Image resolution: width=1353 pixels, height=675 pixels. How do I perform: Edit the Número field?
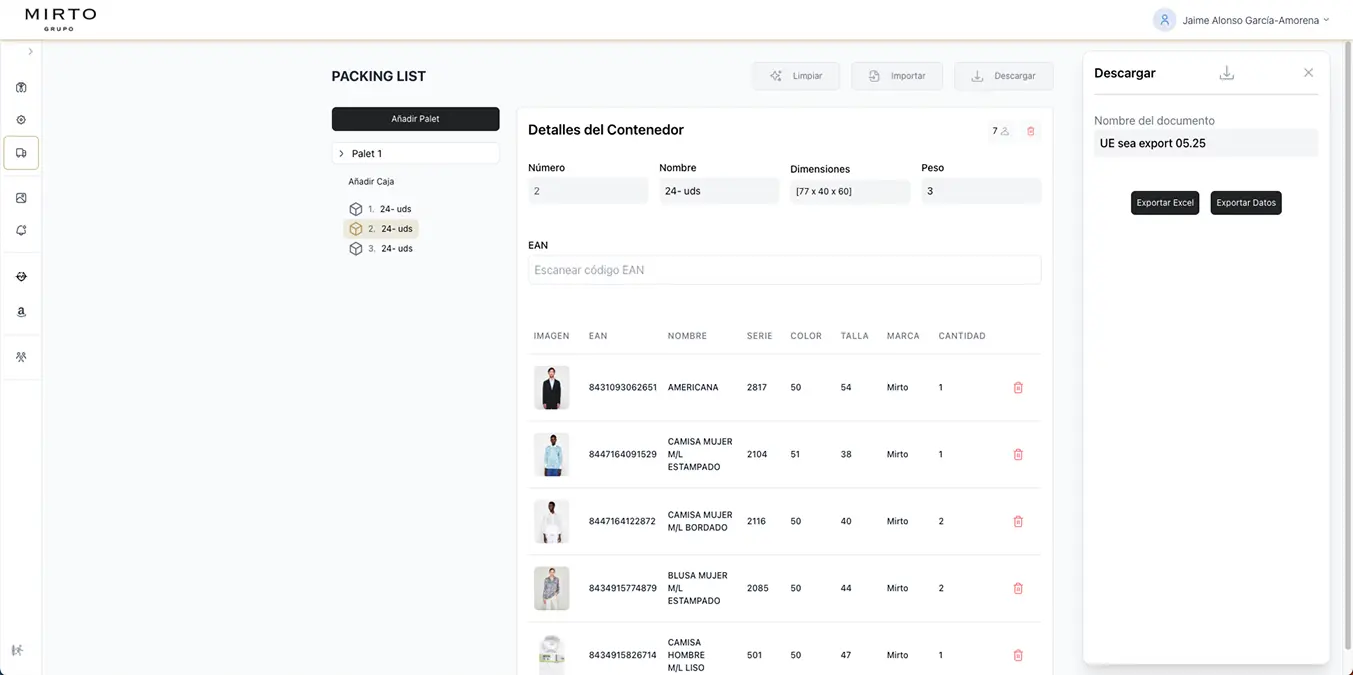(588, 191)
